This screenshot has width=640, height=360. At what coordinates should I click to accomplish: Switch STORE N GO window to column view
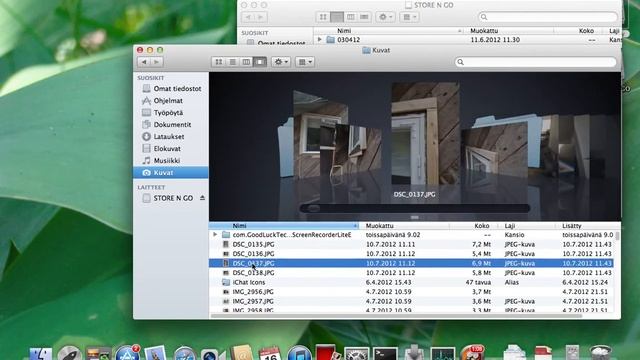[x=351, y=17]
